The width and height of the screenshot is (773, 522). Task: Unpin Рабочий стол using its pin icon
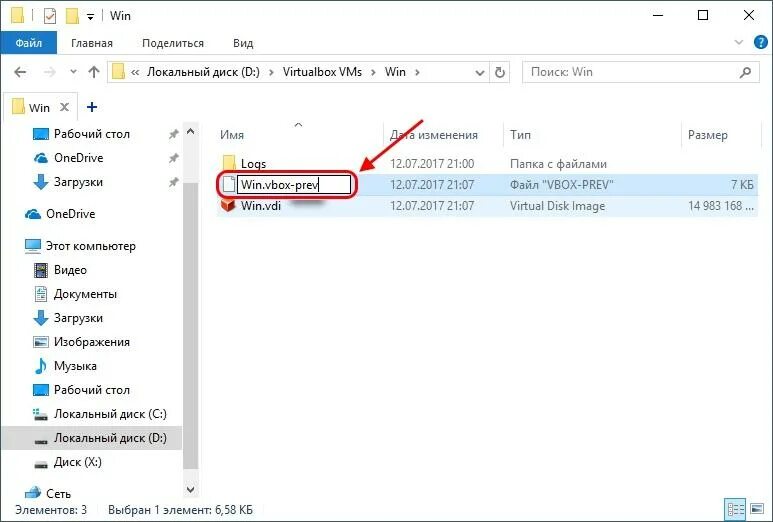click(x=174, y=134)
